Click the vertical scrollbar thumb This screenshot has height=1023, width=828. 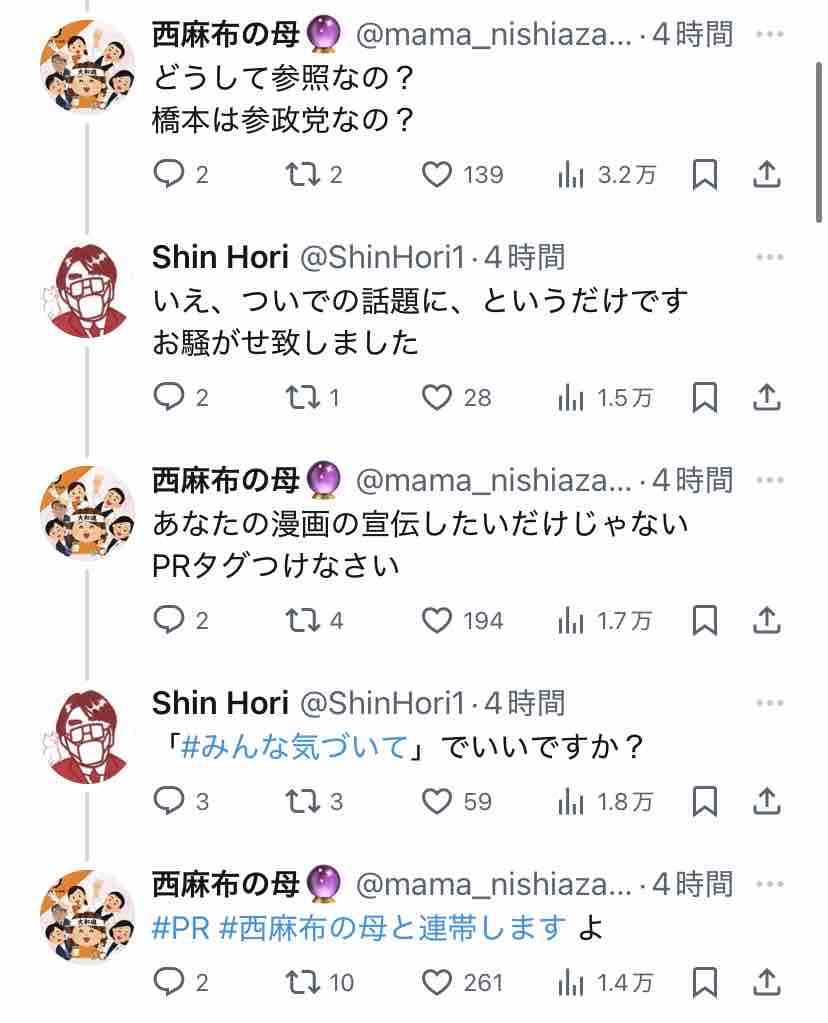click(x=819, y=143)
